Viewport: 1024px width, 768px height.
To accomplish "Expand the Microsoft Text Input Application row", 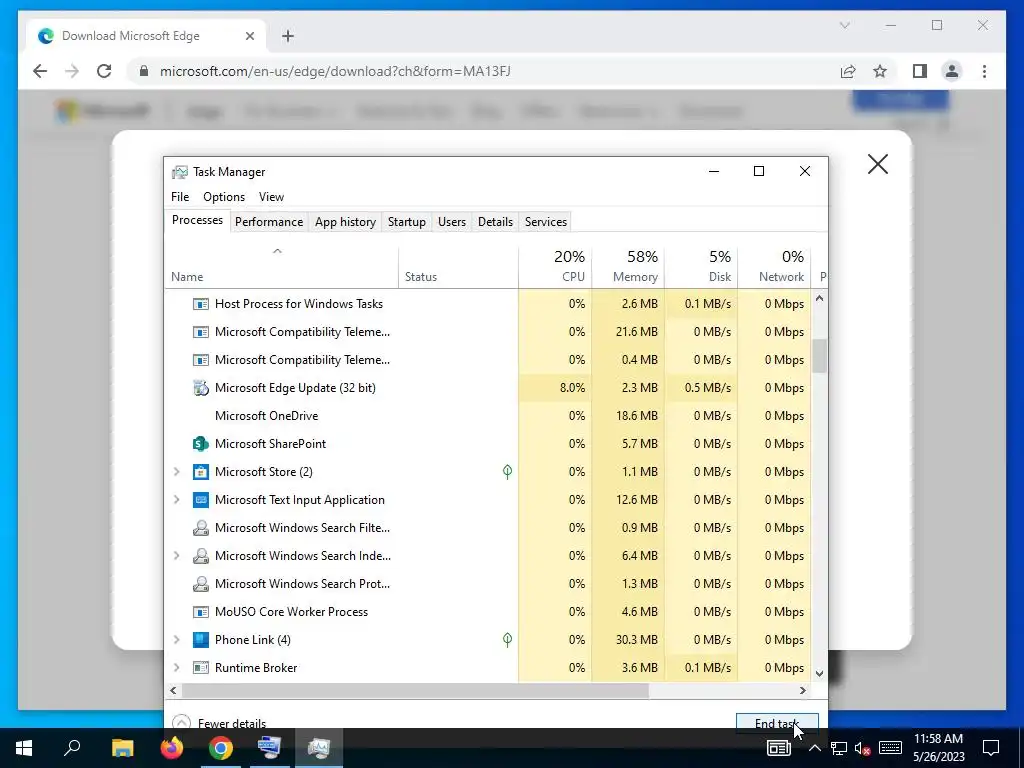I will tap(176, 500).
